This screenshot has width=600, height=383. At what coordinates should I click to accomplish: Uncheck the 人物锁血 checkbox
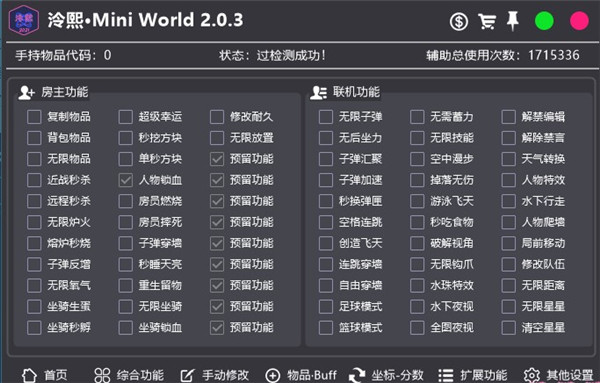click(126, 180)
